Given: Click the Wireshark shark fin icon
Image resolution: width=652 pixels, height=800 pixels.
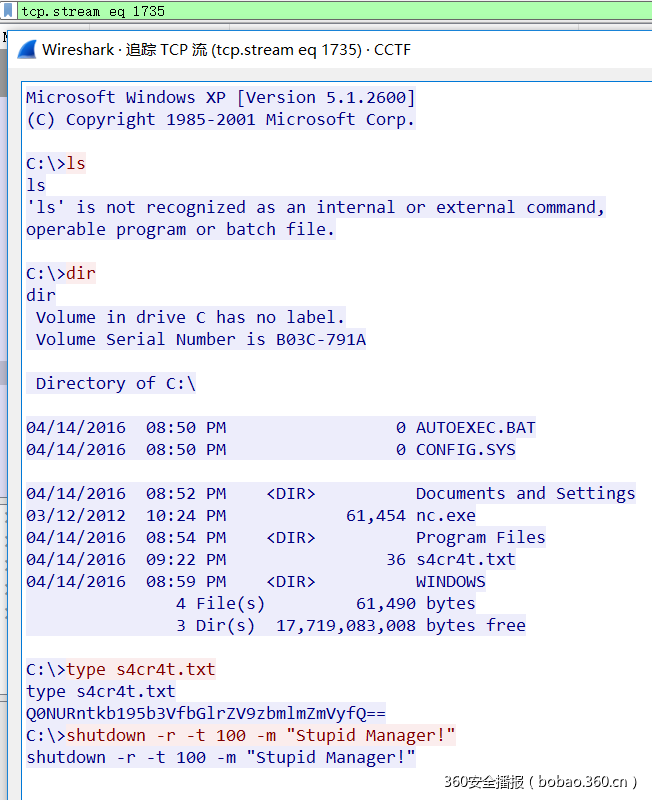Looking at the screenshot, I should pyautogui.click(x=27, y=49).
